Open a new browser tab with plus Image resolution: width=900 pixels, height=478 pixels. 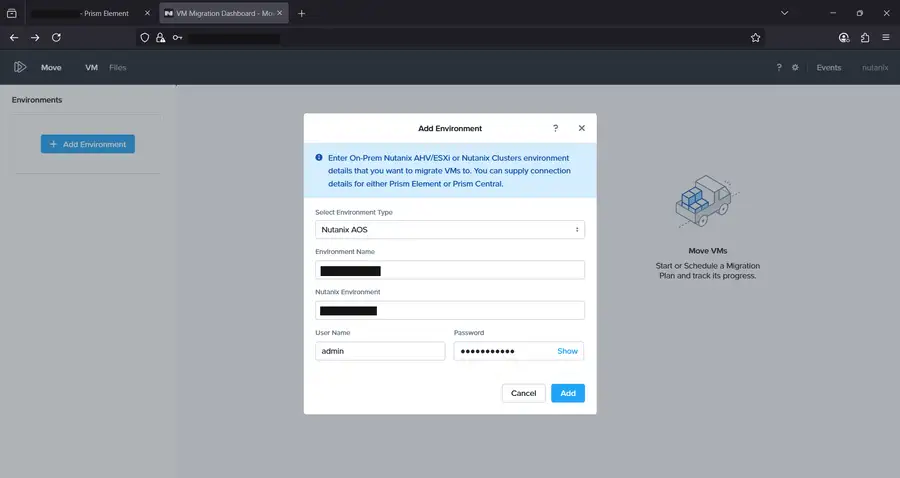[301, 13]
